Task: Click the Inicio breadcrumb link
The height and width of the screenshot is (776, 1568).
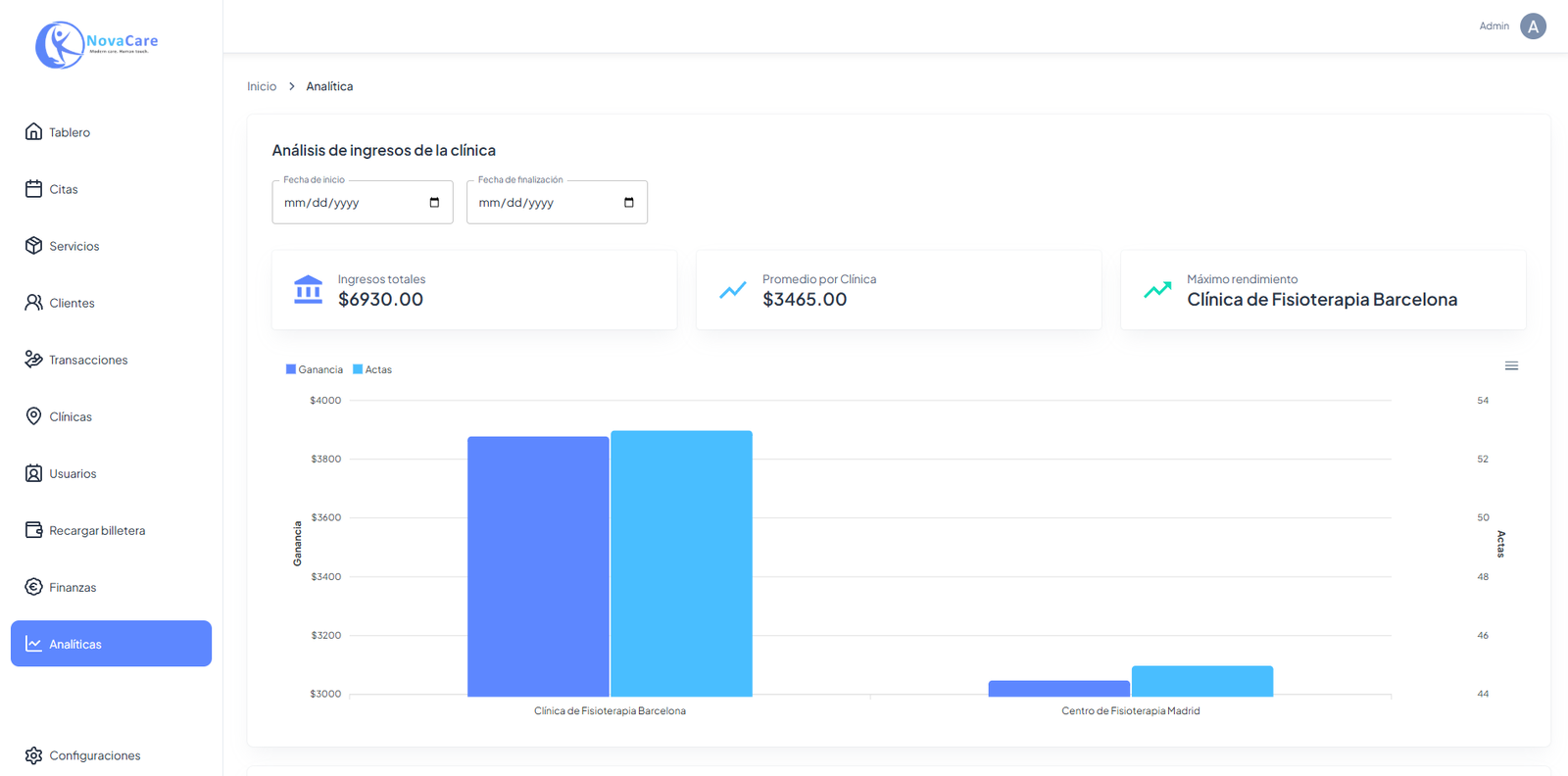Action: (x=262, y=86)
